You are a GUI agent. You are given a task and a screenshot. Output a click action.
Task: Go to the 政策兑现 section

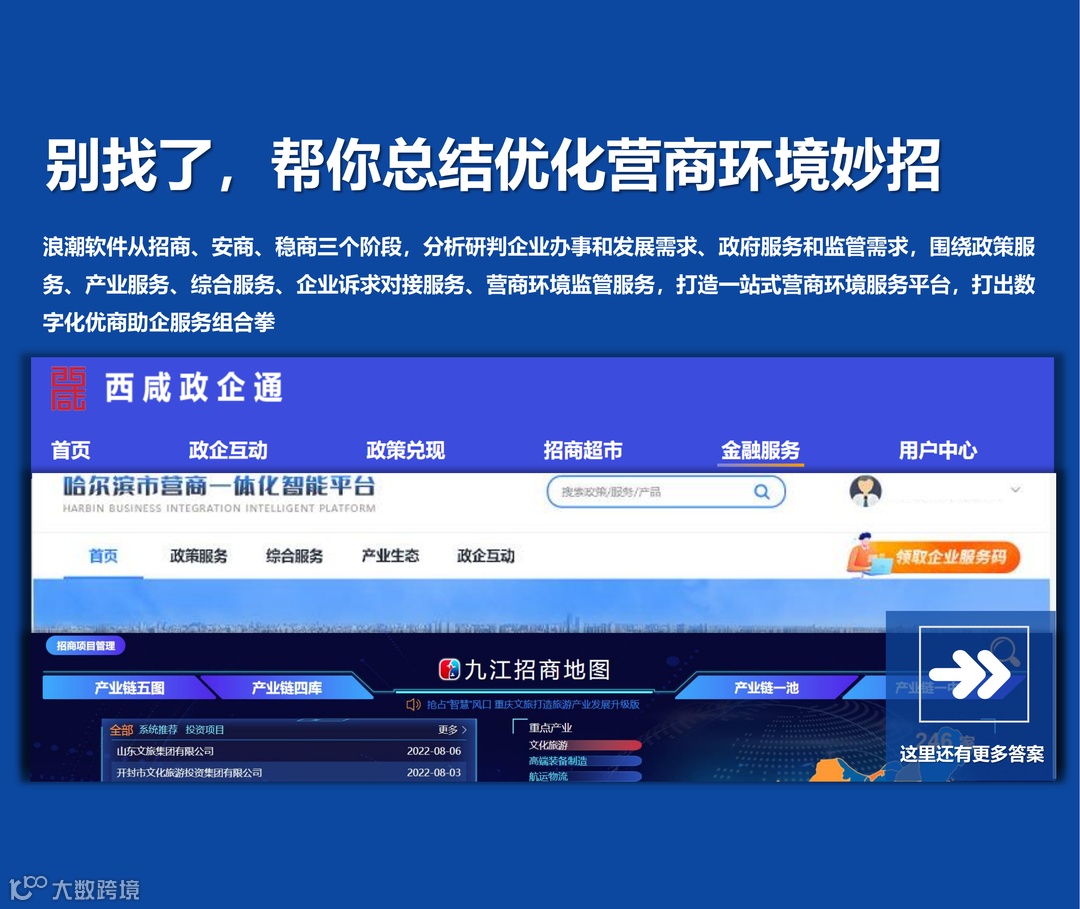click(x=406, y=450)
